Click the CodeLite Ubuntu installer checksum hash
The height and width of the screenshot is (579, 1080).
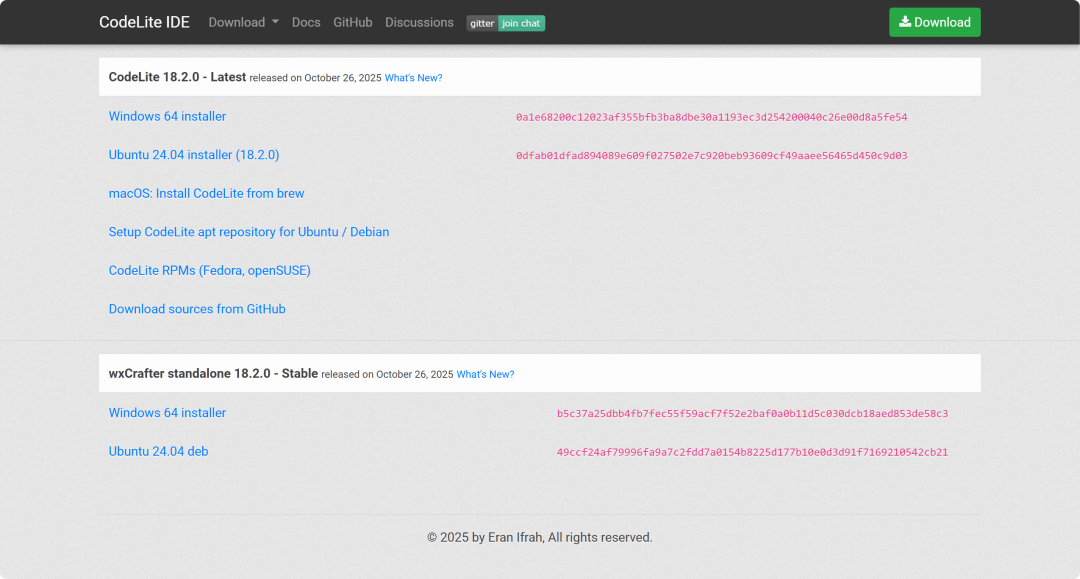coord(711,156)
